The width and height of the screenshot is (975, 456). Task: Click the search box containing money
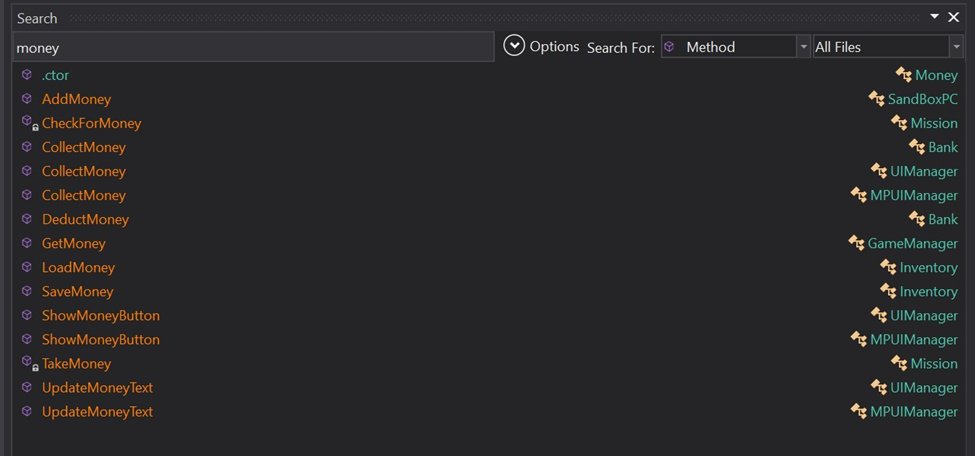[254, 48]
